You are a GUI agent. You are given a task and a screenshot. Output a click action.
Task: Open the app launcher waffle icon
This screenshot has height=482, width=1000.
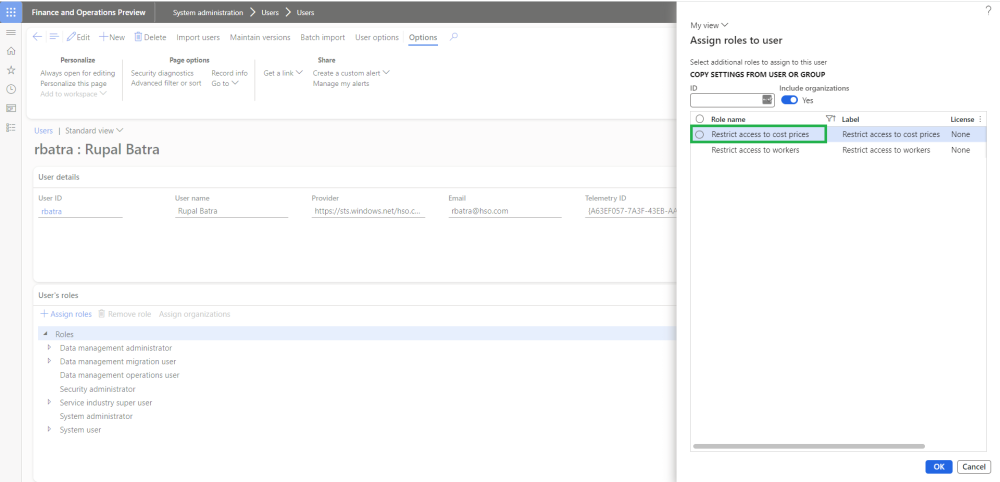point(11,12)
